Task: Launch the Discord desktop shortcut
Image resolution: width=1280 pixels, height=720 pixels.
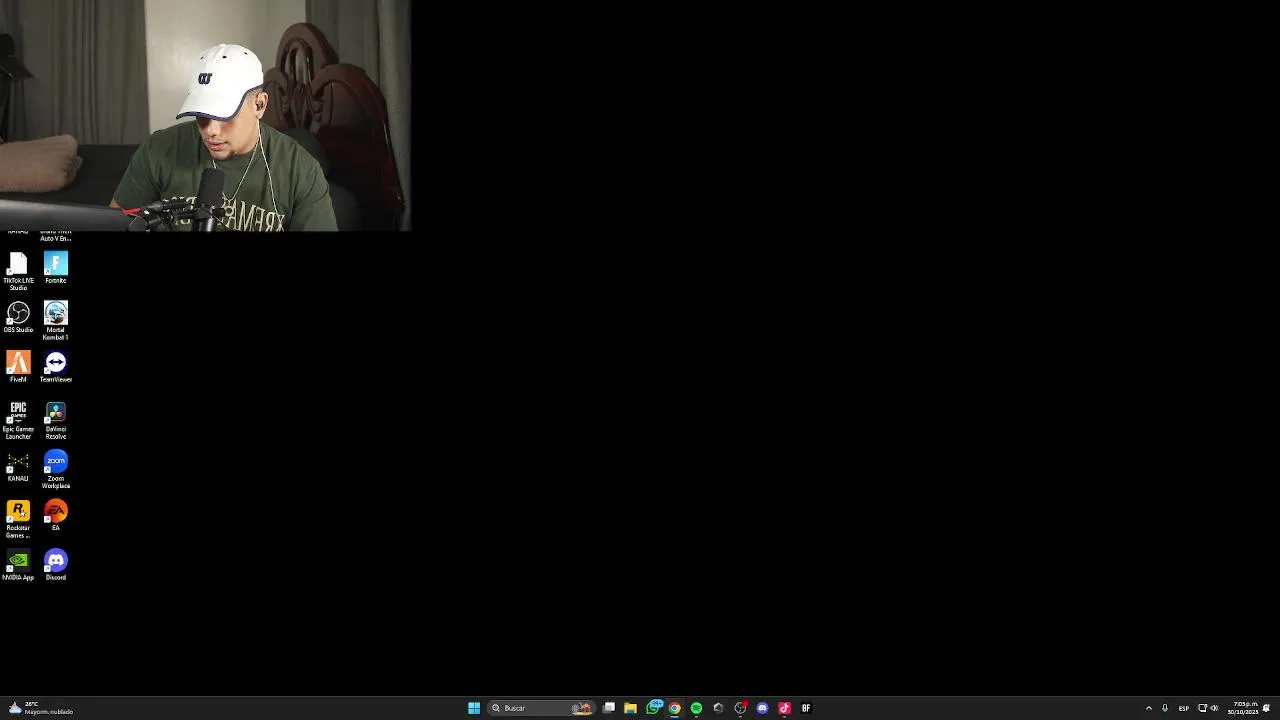Action: pos(56,565)
